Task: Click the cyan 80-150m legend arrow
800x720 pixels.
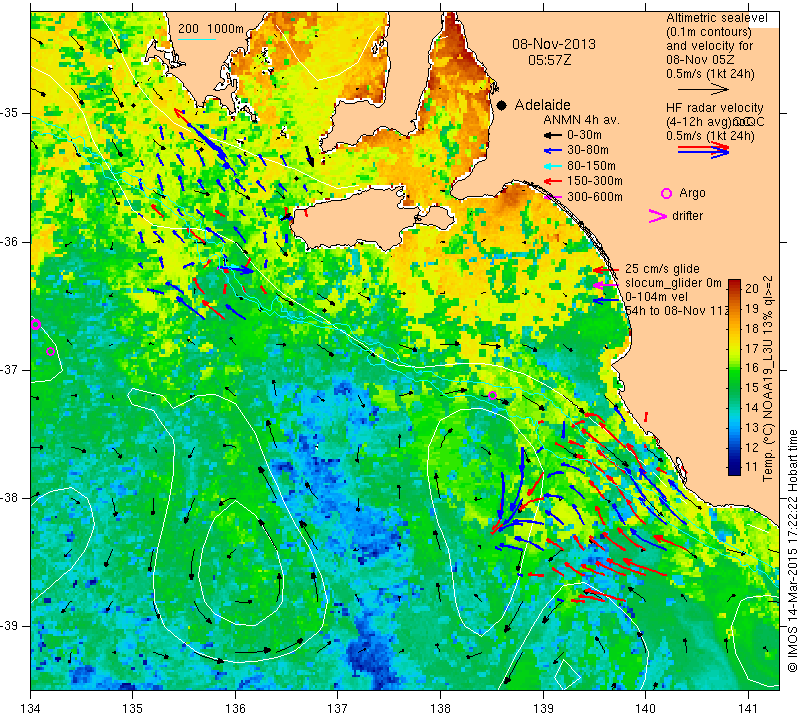Action: (x=552, y=166)
